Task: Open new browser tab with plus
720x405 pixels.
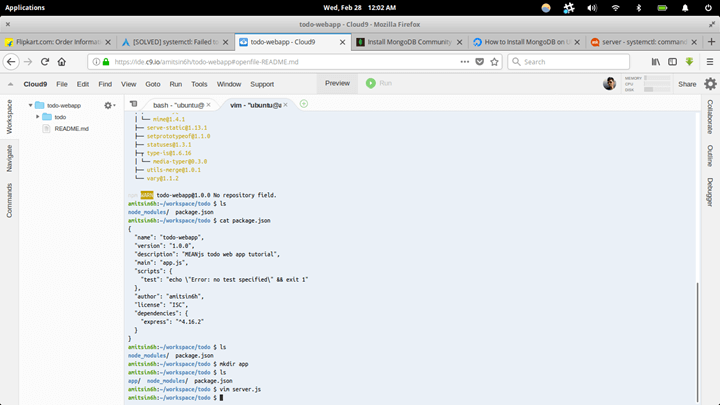Action: click(711, 42)
